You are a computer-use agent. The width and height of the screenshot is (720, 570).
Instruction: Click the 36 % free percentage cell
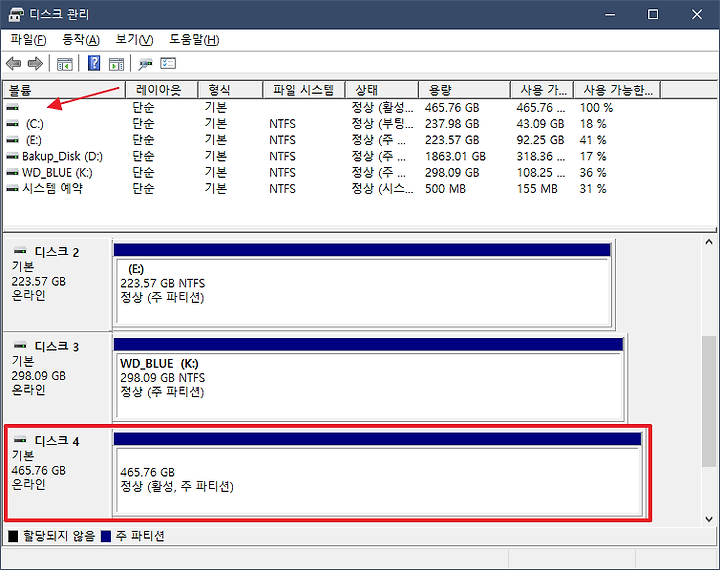593,173
